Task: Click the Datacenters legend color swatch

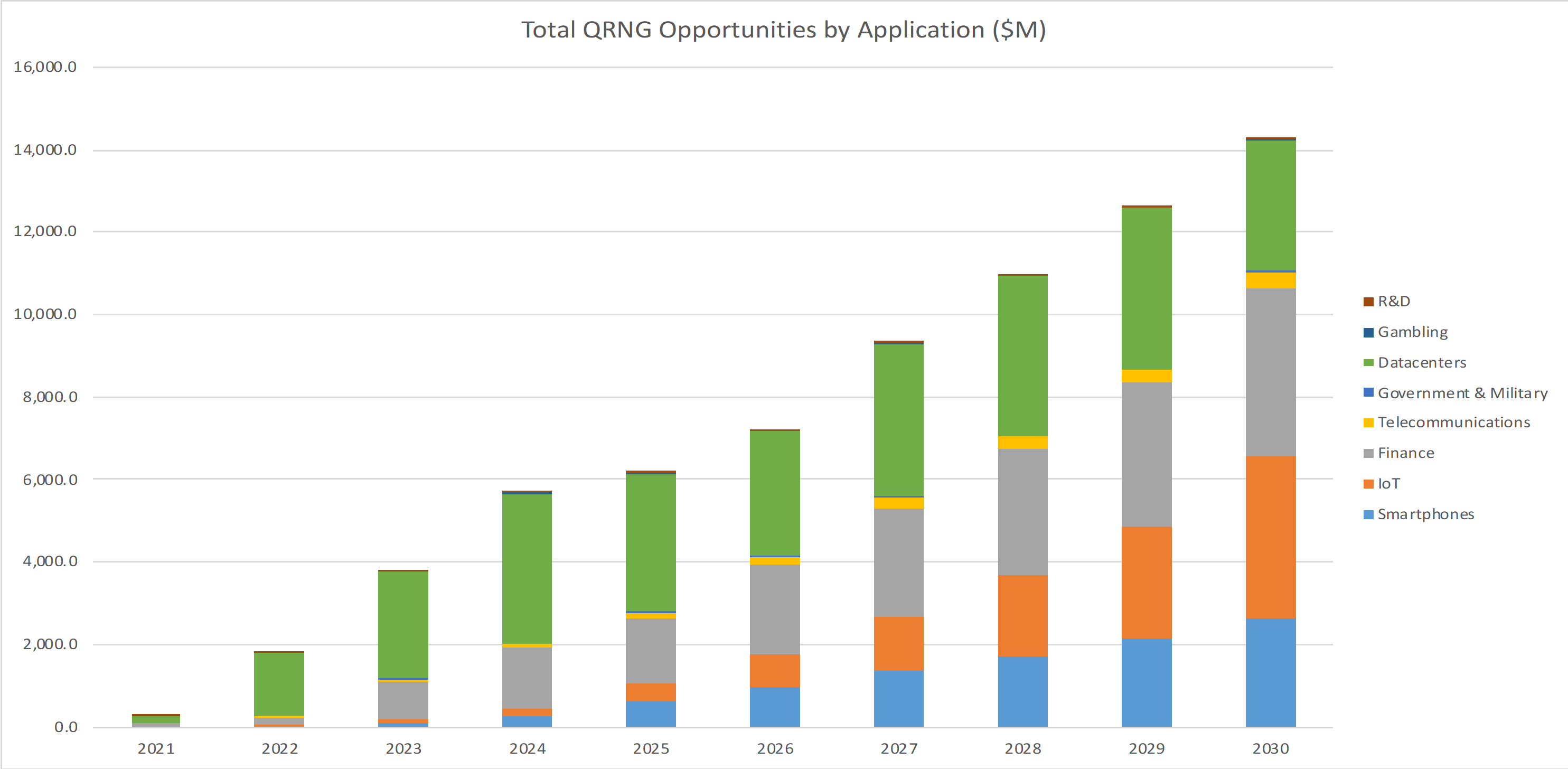Action: point(1368,363)
